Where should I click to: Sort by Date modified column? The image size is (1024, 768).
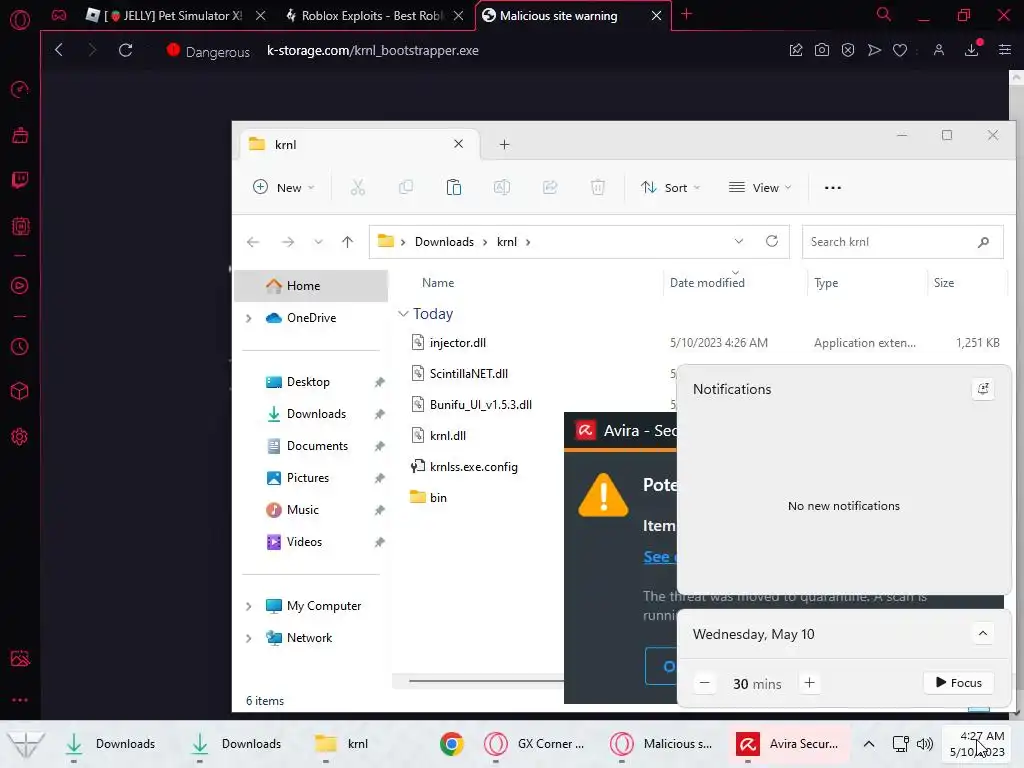pos(707,283)
